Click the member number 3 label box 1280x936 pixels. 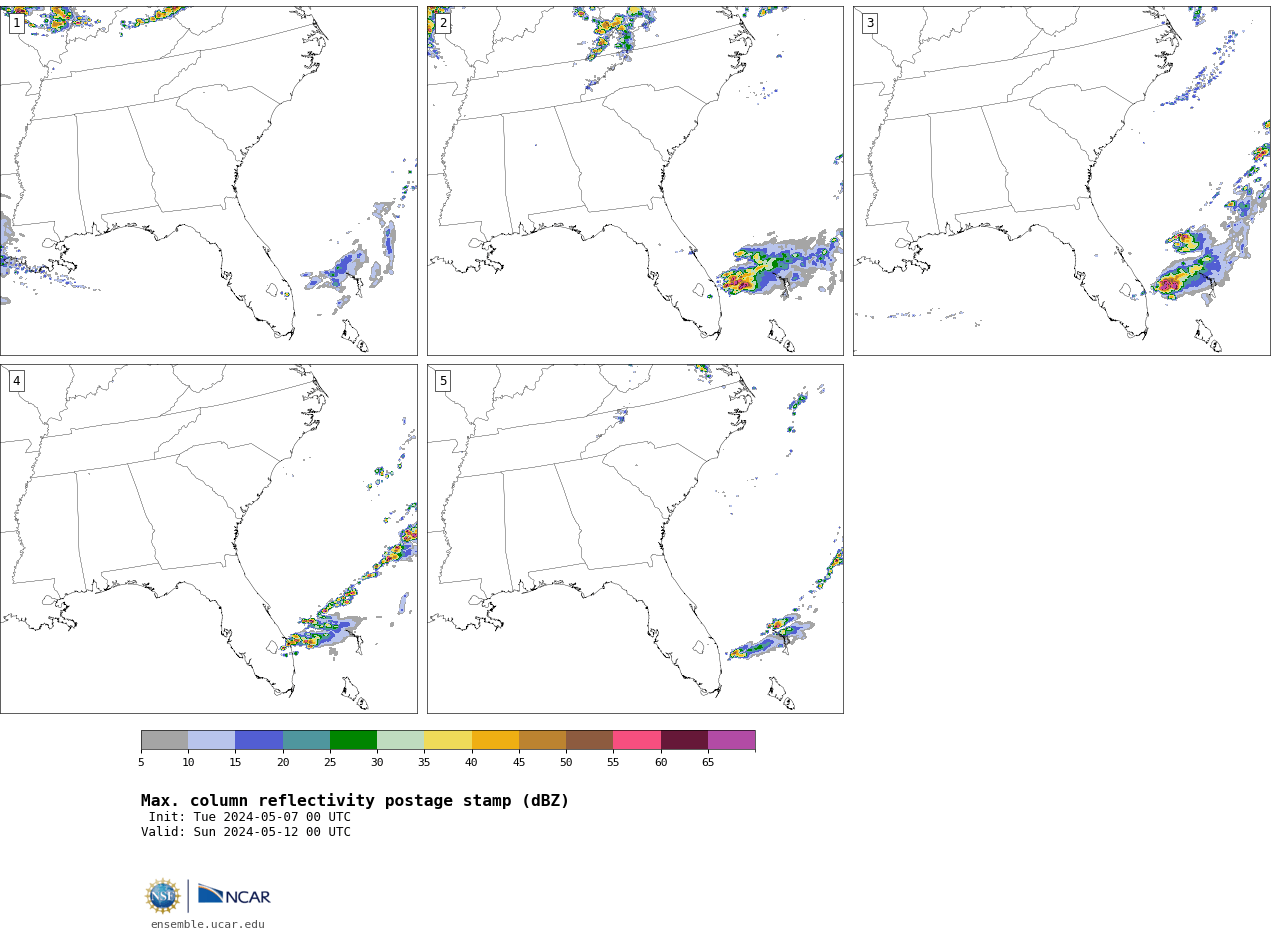869,23
